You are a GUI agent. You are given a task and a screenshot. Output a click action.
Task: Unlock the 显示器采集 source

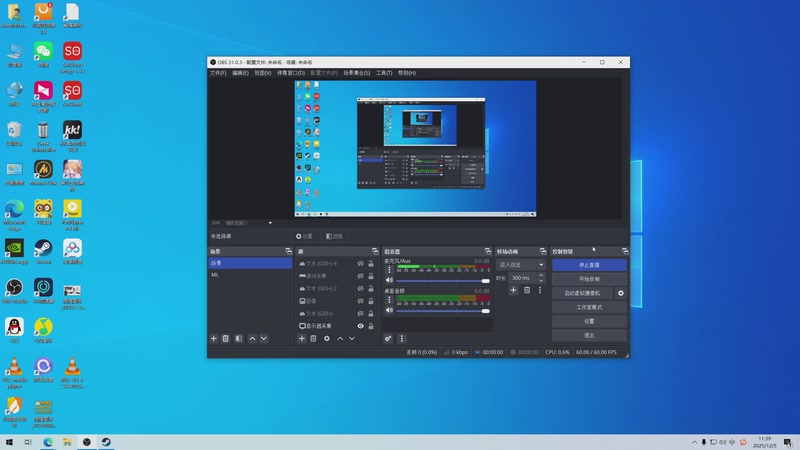click(x=371, y=326)
